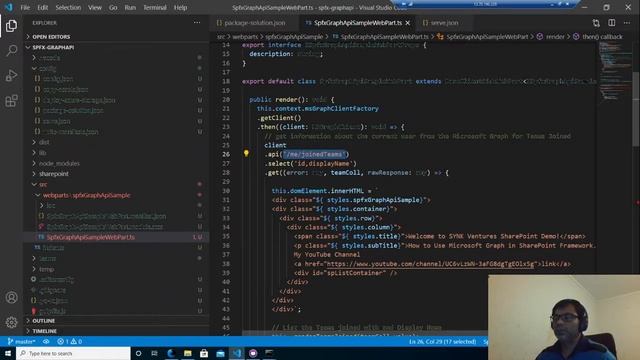Open the Go menu

point(113,7)
